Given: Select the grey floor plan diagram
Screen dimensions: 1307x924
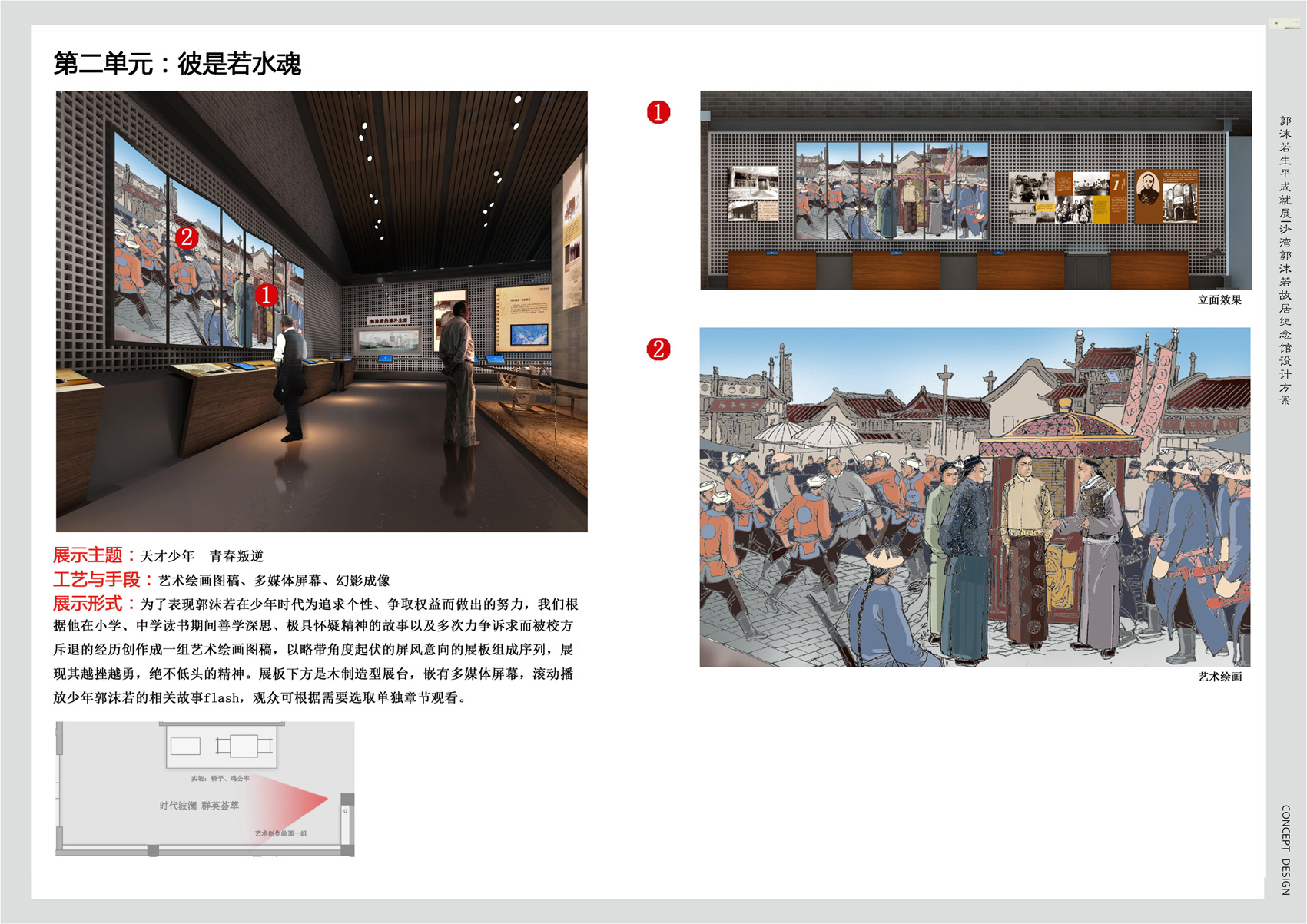Looking at the screenshot, I should pos(205,789).
